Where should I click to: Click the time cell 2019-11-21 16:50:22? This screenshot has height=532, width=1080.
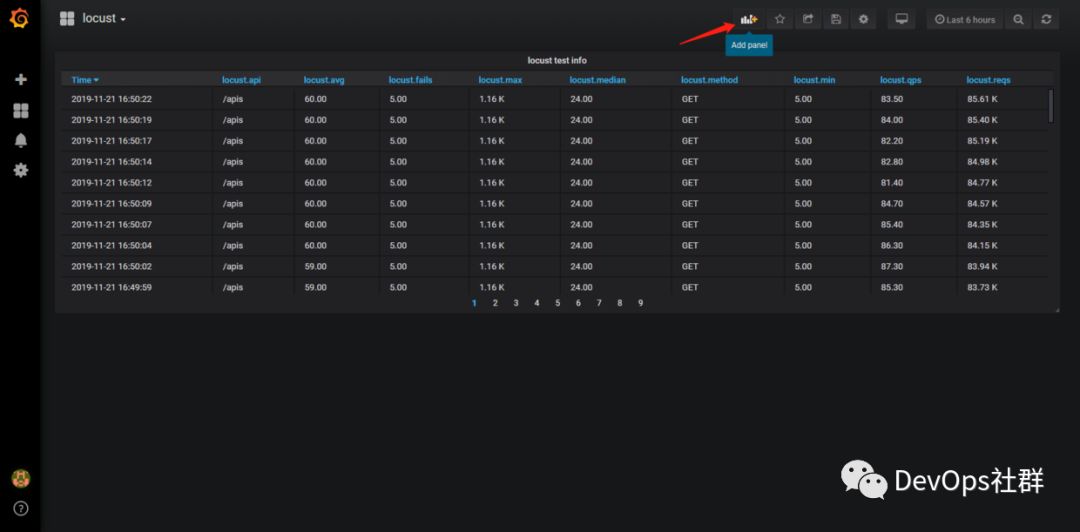(112, 99)
